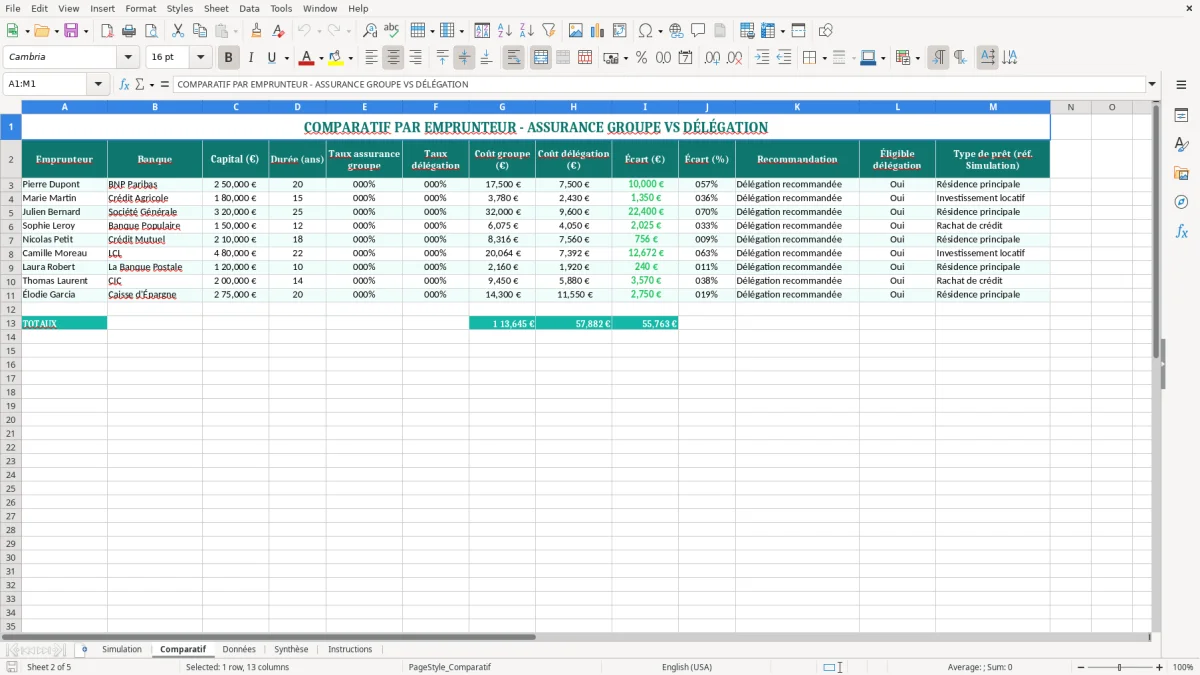
Task: Click the Save document icon
Action: tap(71, 31)
